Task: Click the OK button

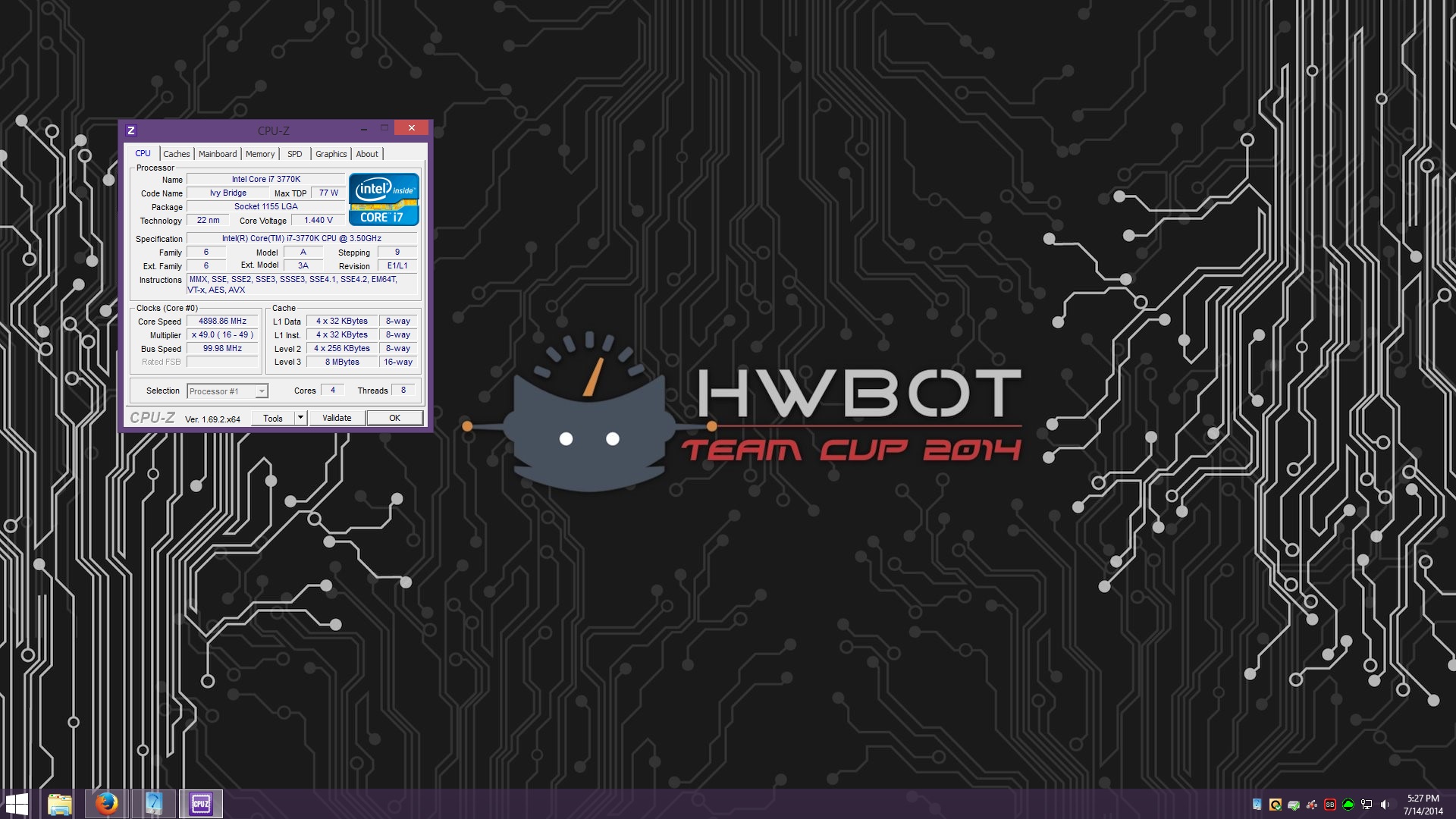Action: (394, 418)
